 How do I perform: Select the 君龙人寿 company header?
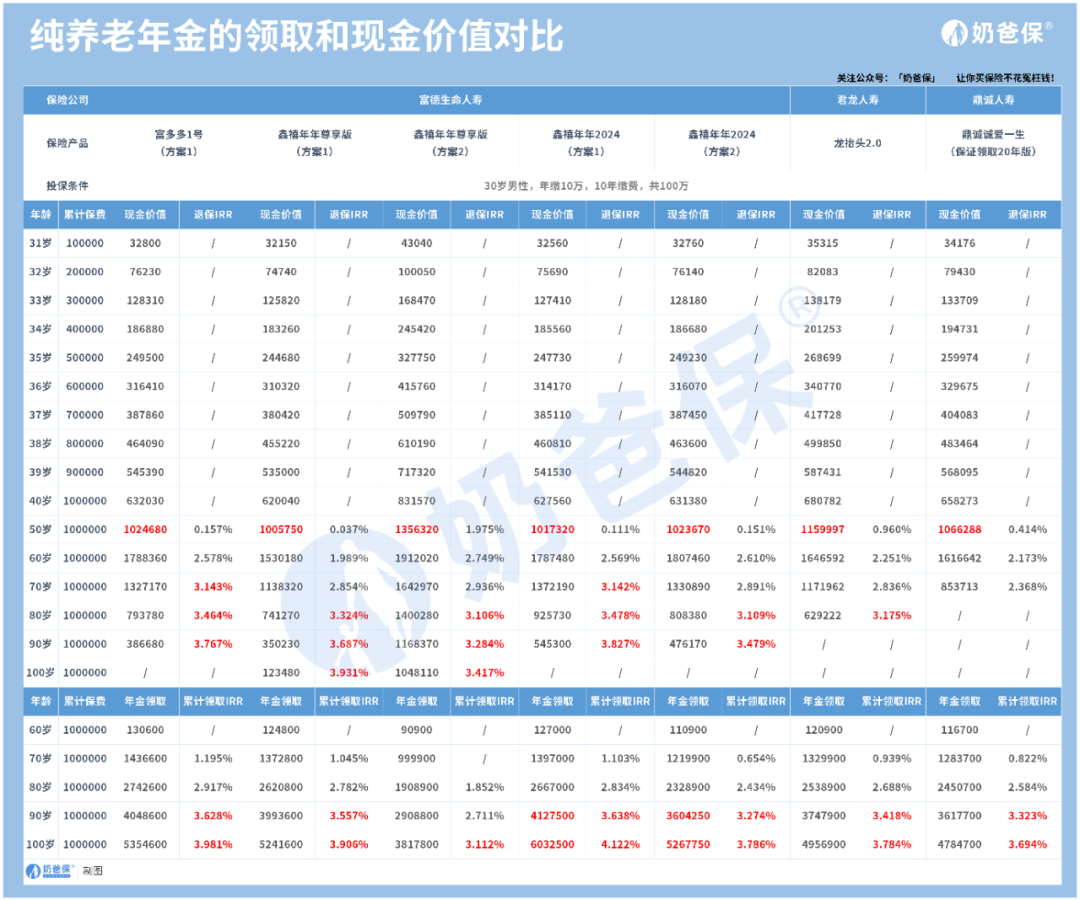(x=857, y=100)
